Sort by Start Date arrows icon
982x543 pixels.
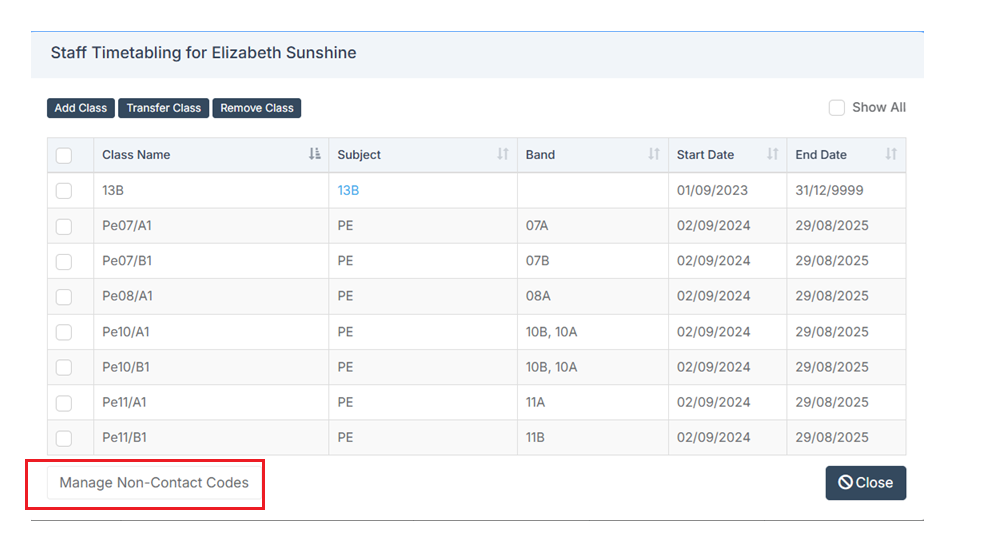[773, 154]
